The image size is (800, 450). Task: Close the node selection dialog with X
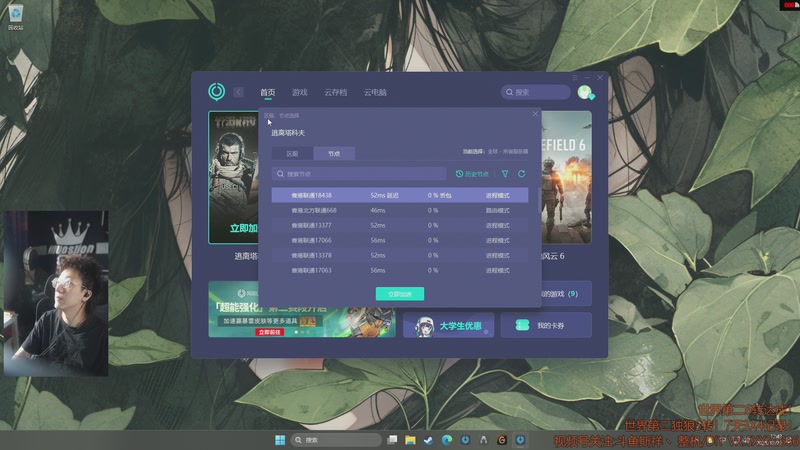(x=535, y=114)
